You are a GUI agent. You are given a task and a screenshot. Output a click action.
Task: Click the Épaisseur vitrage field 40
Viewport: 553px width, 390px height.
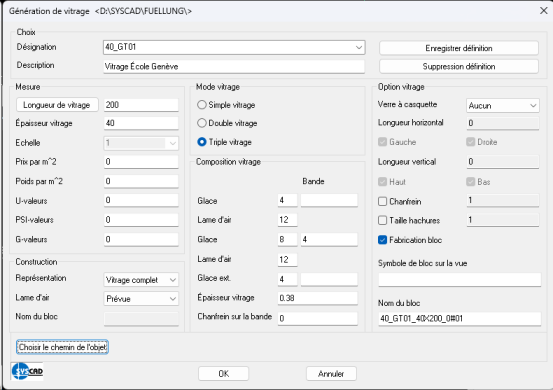[141, 123]
